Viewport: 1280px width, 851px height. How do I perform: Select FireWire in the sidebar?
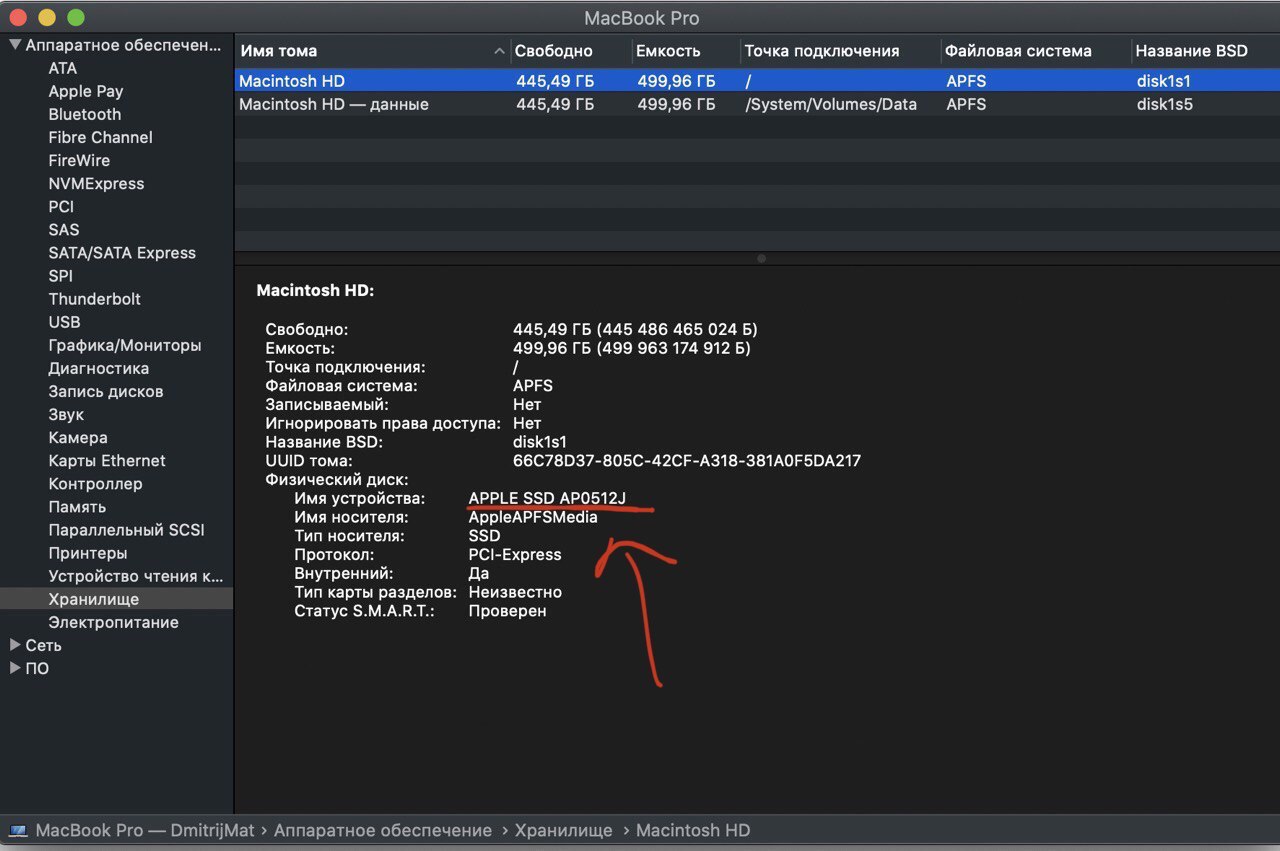(x=79, y=160)
